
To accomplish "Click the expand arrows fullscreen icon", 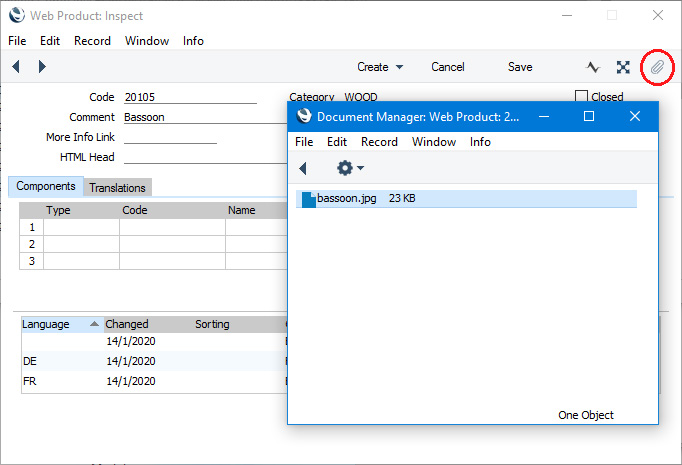I will [623, 67].
